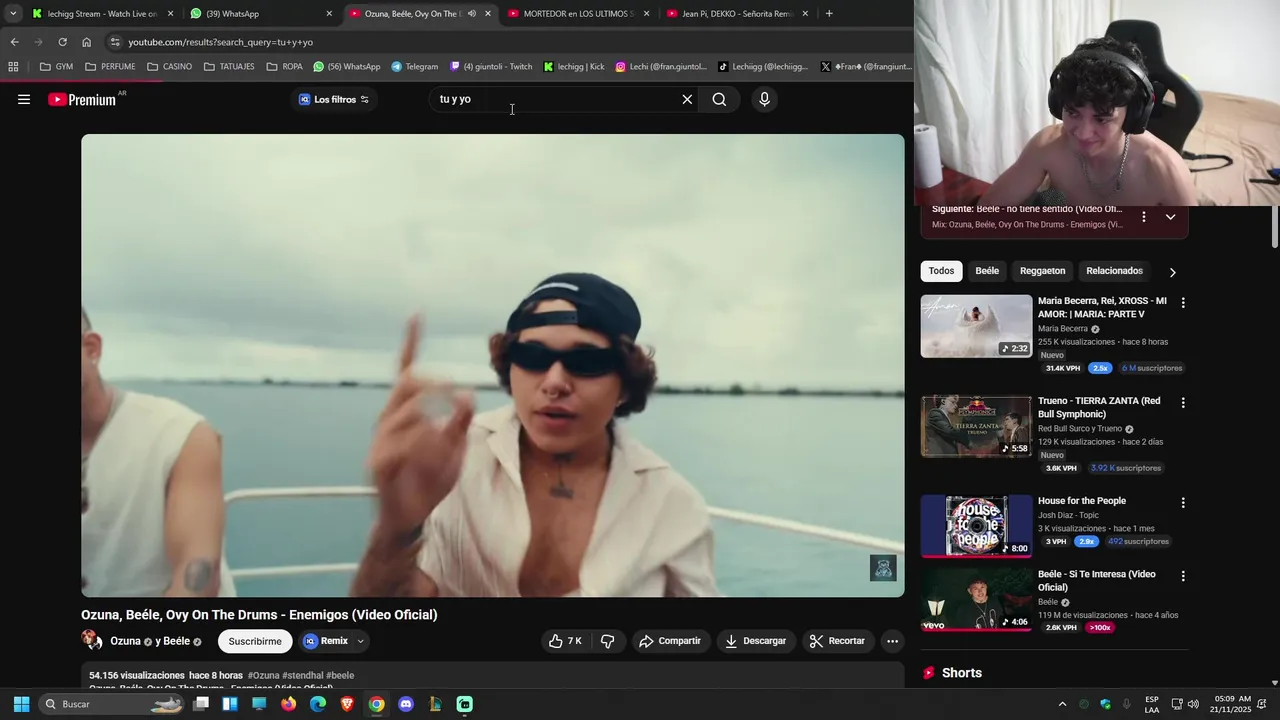Viewport: 1280px width, 720px height.
Task: Open the browser apps grid icon
Action: pyautogui.click(x=13, y=67)
